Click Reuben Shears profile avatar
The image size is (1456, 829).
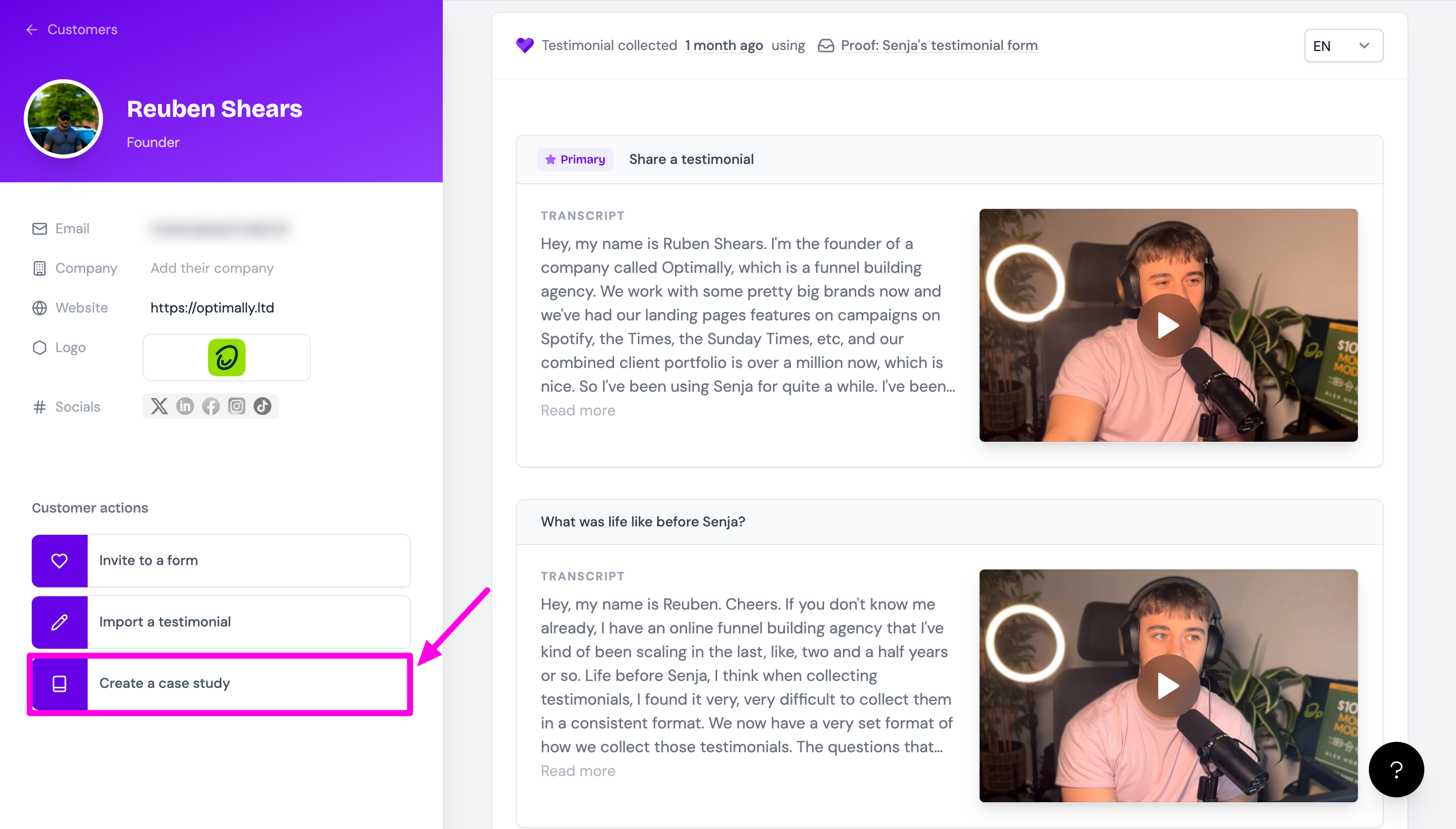[63, 118]
